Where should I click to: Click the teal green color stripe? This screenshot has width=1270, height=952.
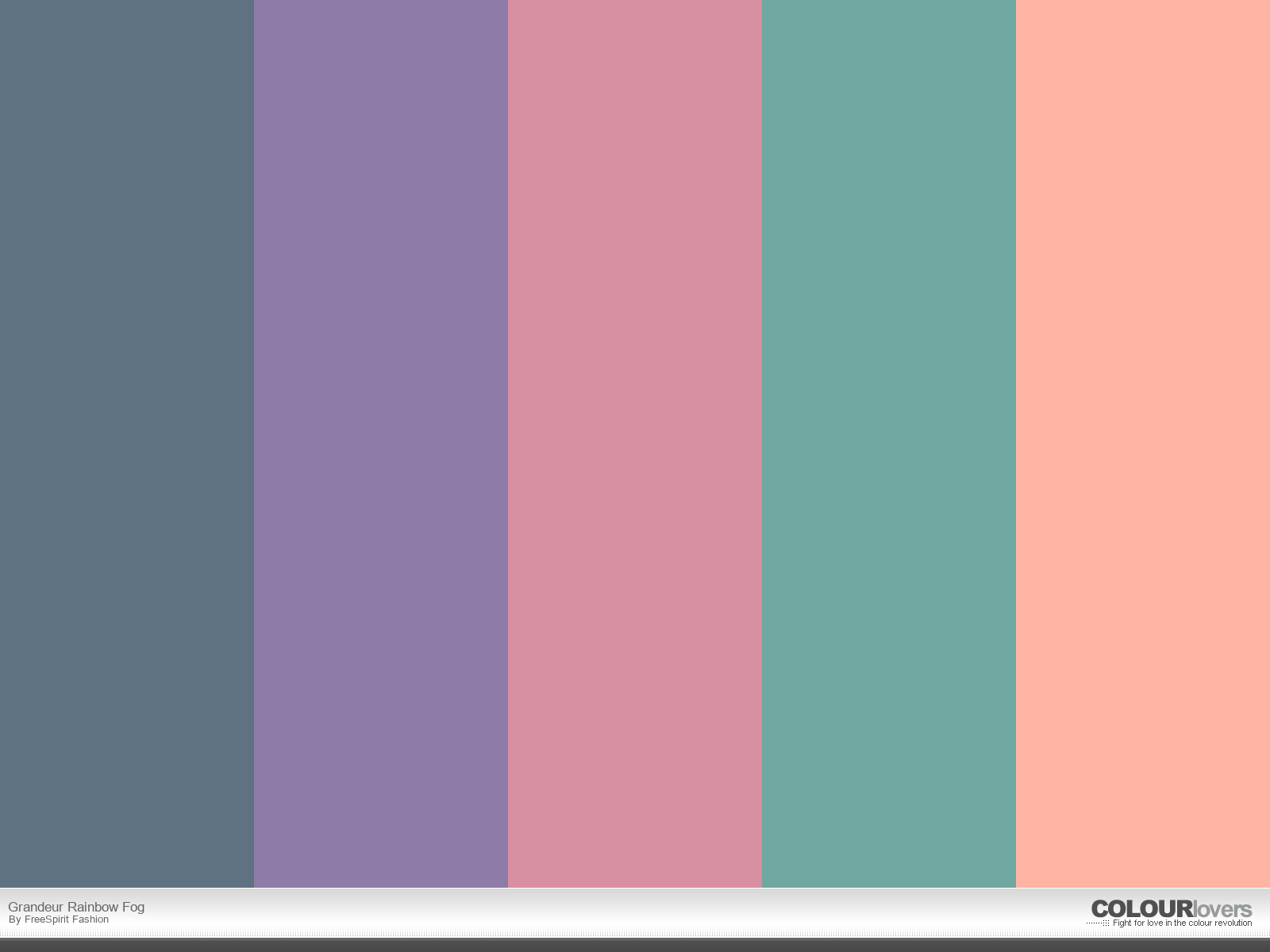[889, 443]
